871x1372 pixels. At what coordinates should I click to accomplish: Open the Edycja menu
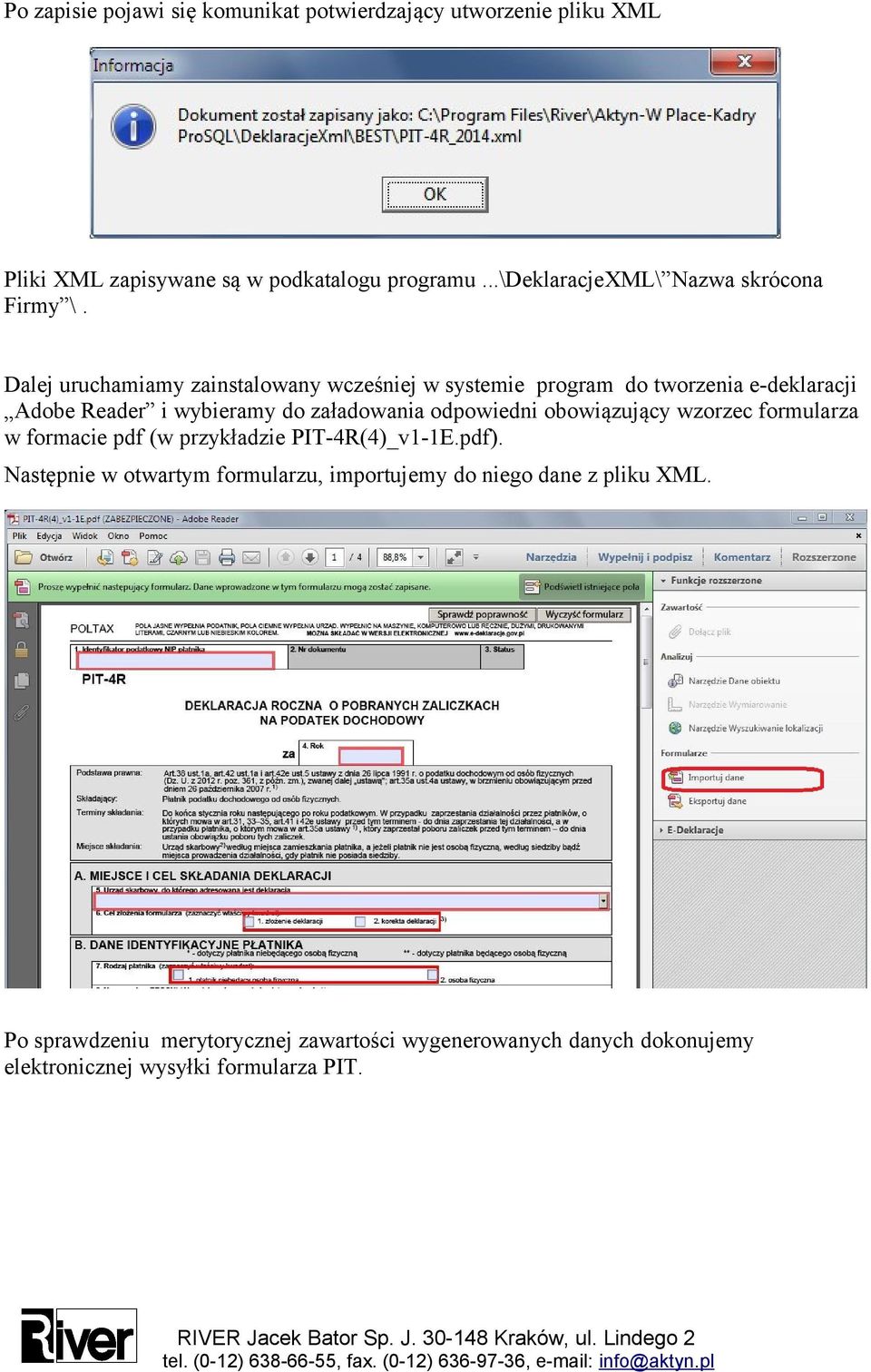coord(49,535)
